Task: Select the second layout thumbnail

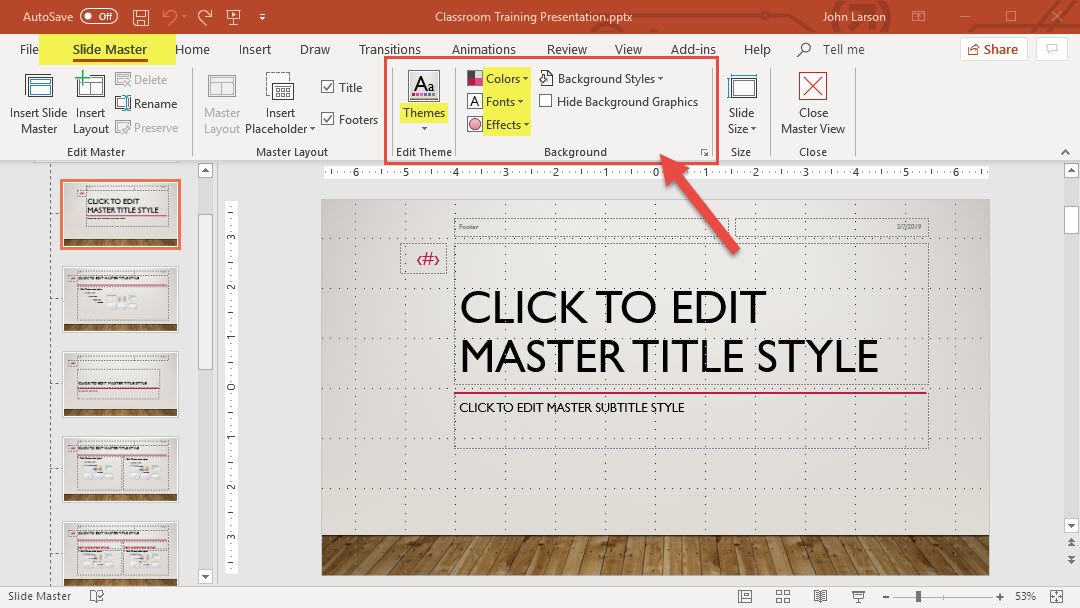Action: pyautogui.click(x=120, y=298)
